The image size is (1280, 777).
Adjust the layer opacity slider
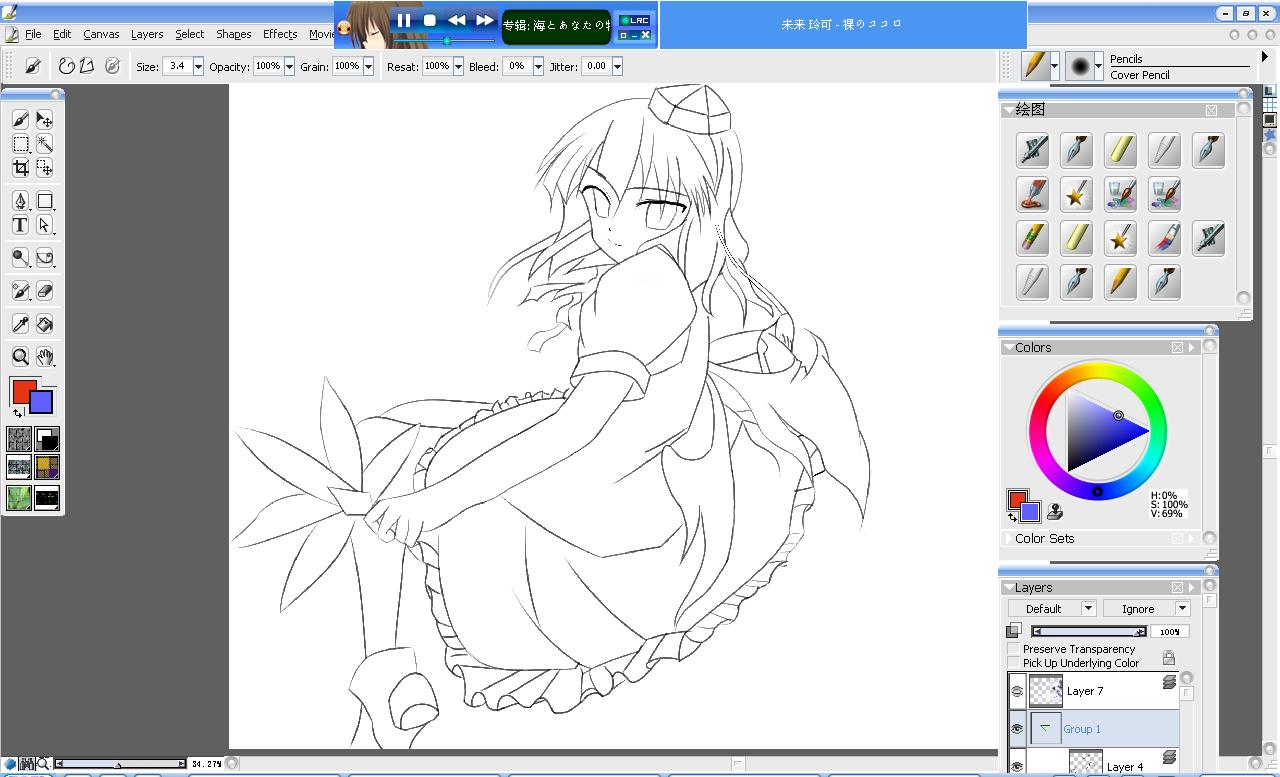(x=1089, y=632)
